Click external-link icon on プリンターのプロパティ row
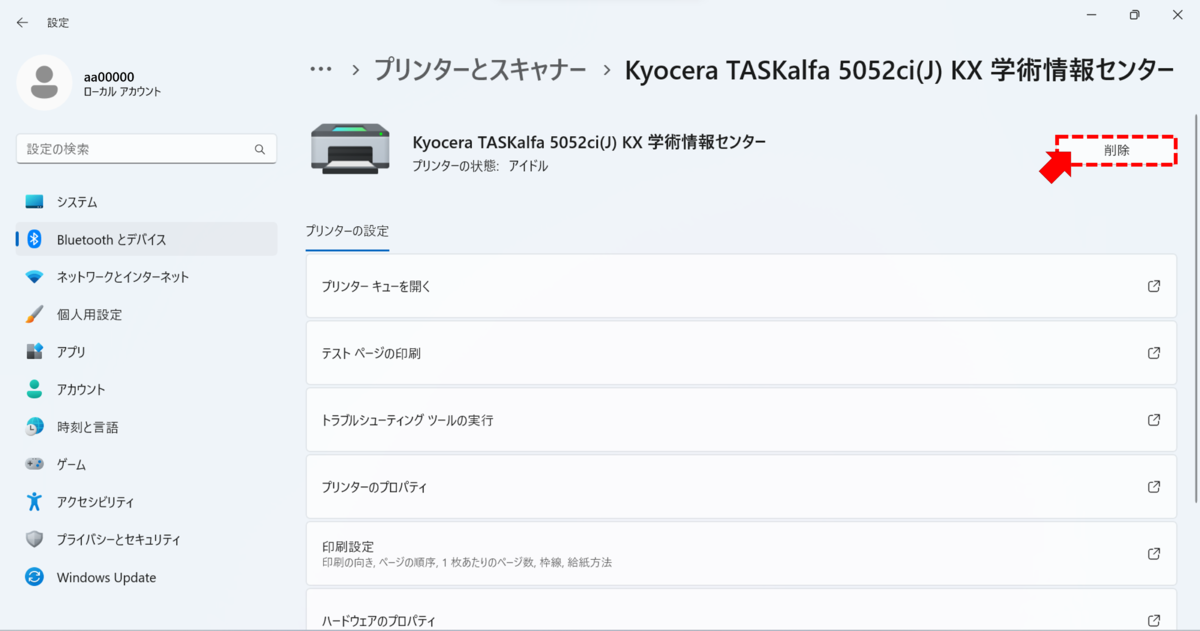Screen dimensions: 1200x631 1154,487
